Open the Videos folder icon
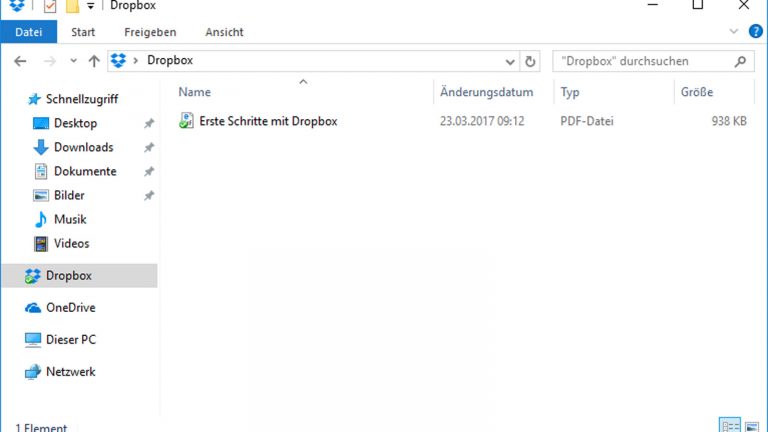The image size is (768, 432). click(41, 243)
